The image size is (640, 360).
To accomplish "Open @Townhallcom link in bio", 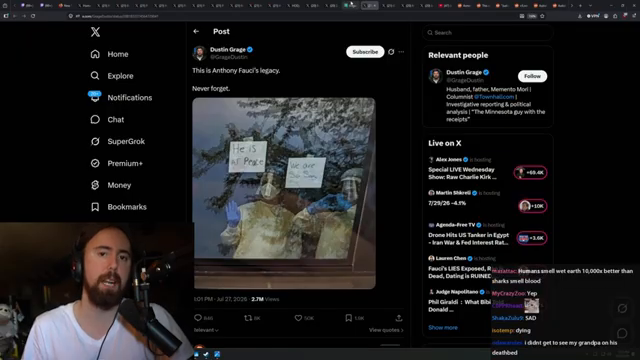I will pos(494,97).
